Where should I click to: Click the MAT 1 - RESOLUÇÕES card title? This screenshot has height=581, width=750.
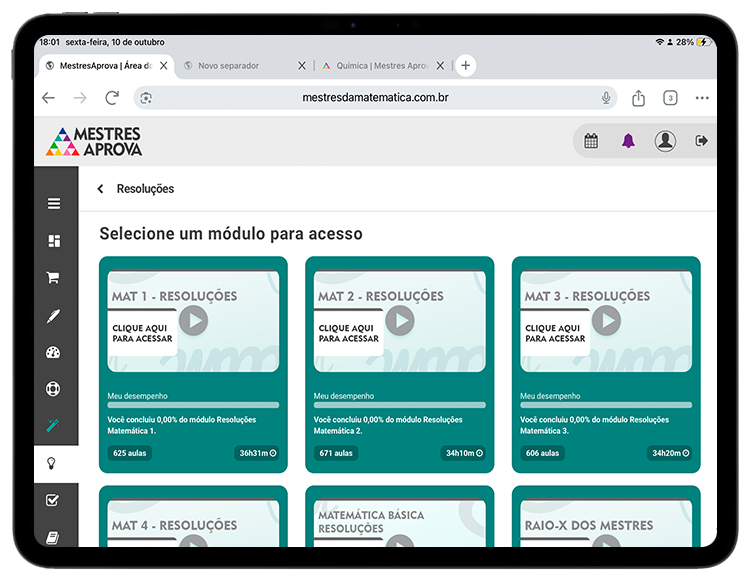pyautogui.click(x=175, y=296)
